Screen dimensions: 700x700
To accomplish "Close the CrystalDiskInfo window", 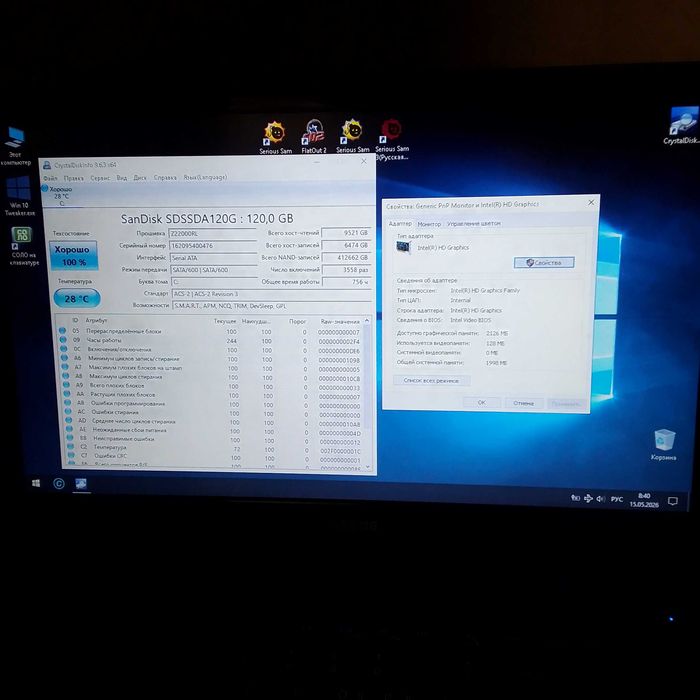I will [364, 161].
